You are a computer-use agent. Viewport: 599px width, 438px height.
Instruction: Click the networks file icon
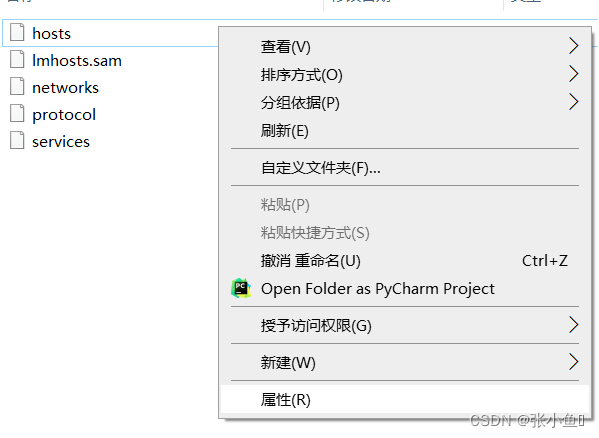(x=17, y=86)
